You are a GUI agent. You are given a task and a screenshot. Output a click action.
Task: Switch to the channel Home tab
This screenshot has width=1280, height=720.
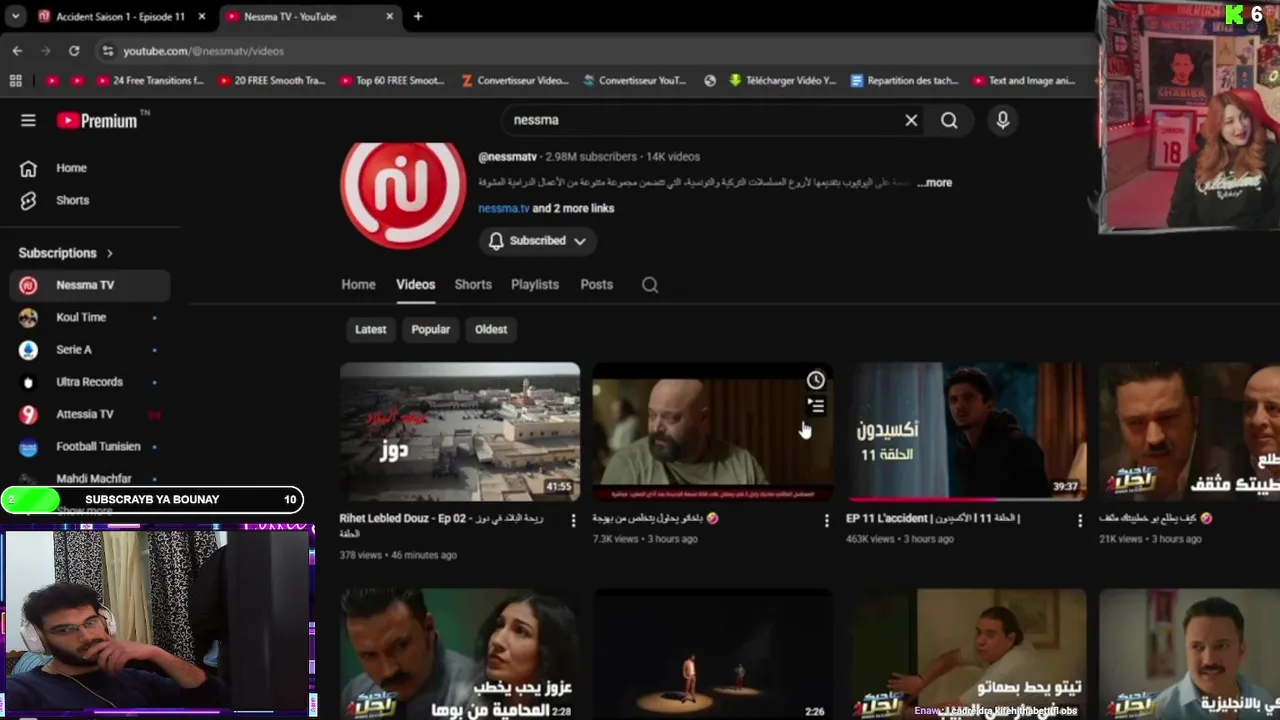click(358, 285)
